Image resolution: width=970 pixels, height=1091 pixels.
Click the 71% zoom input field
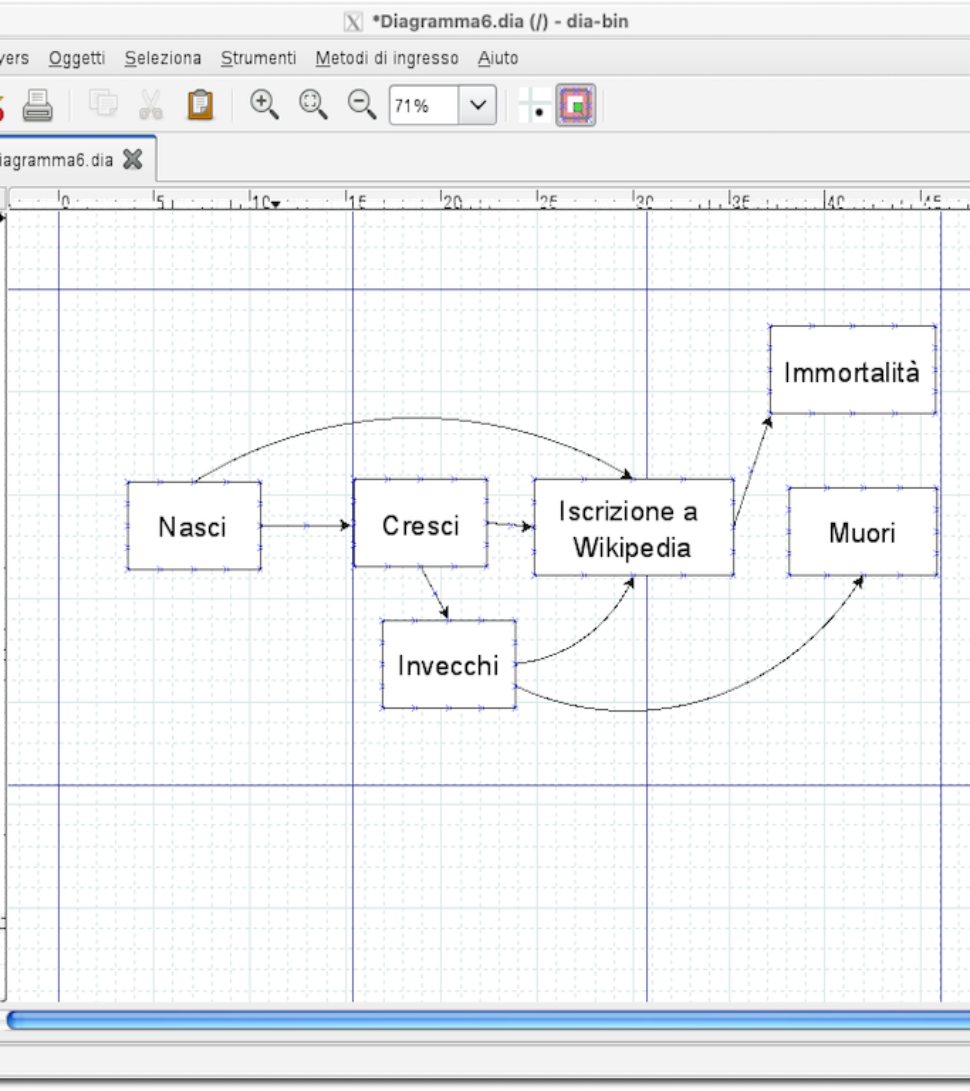424,105
